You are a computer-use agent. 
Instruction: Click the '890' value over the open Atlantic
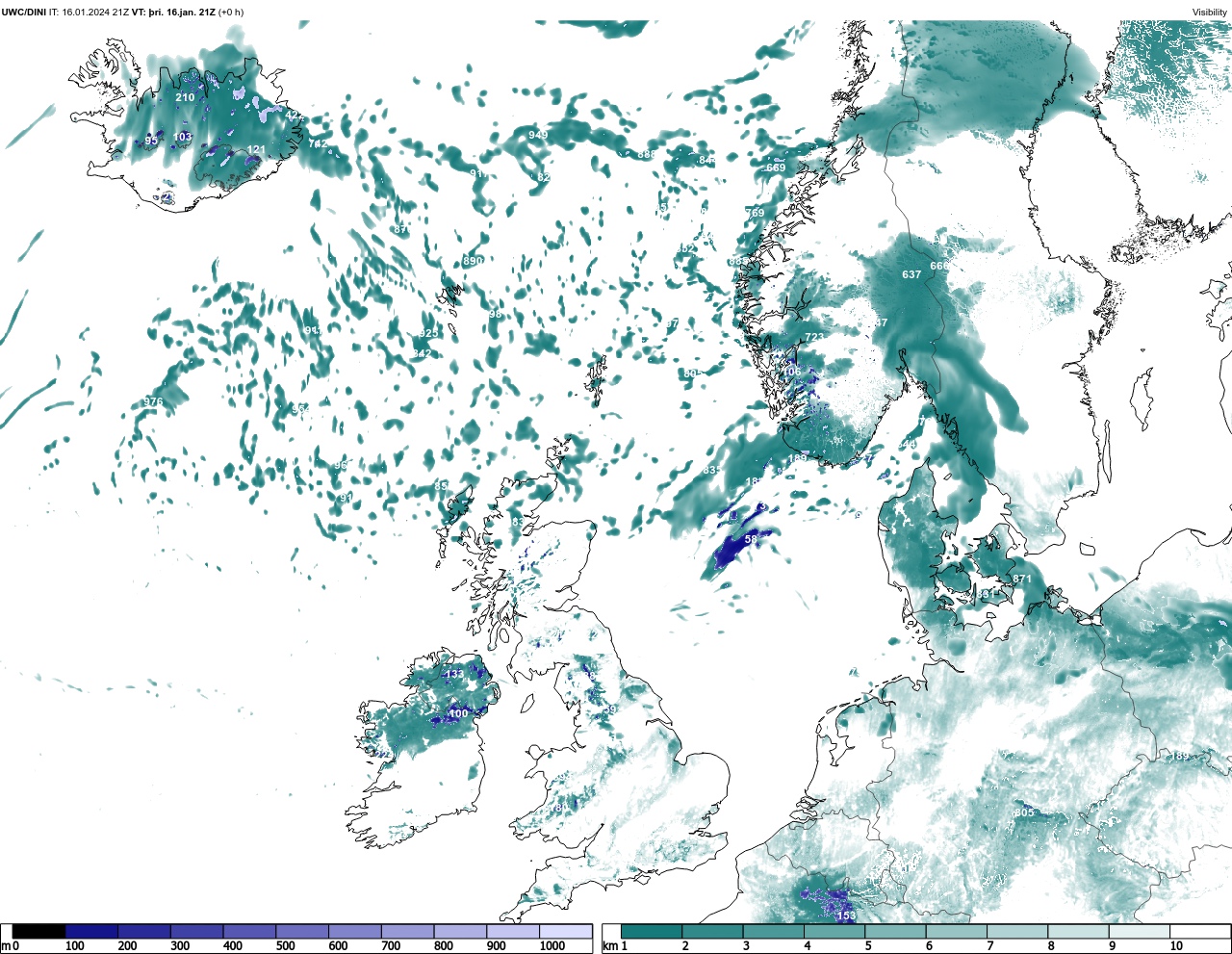point(473,261)
